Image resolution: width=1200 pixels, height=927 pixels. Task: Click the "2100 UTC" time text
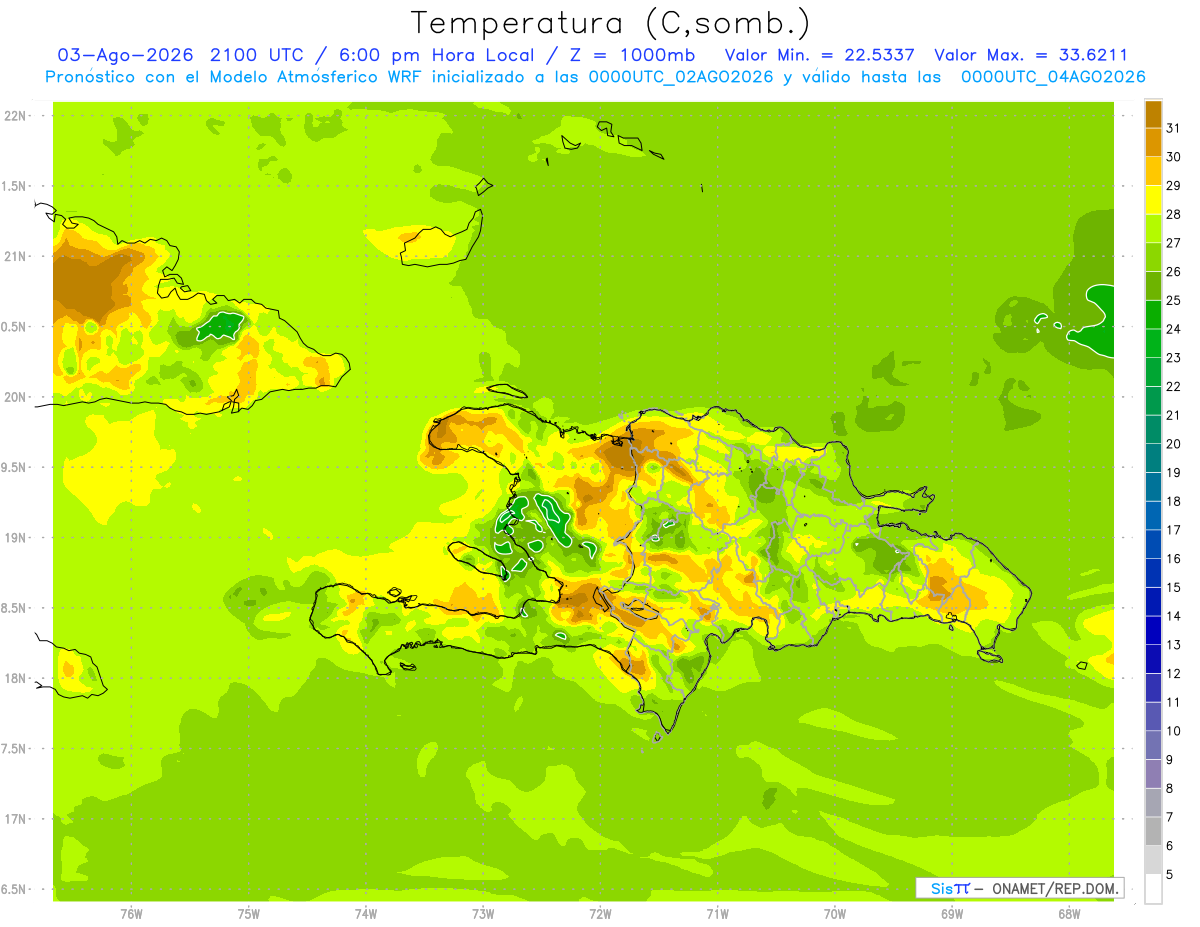click(258, 55)
